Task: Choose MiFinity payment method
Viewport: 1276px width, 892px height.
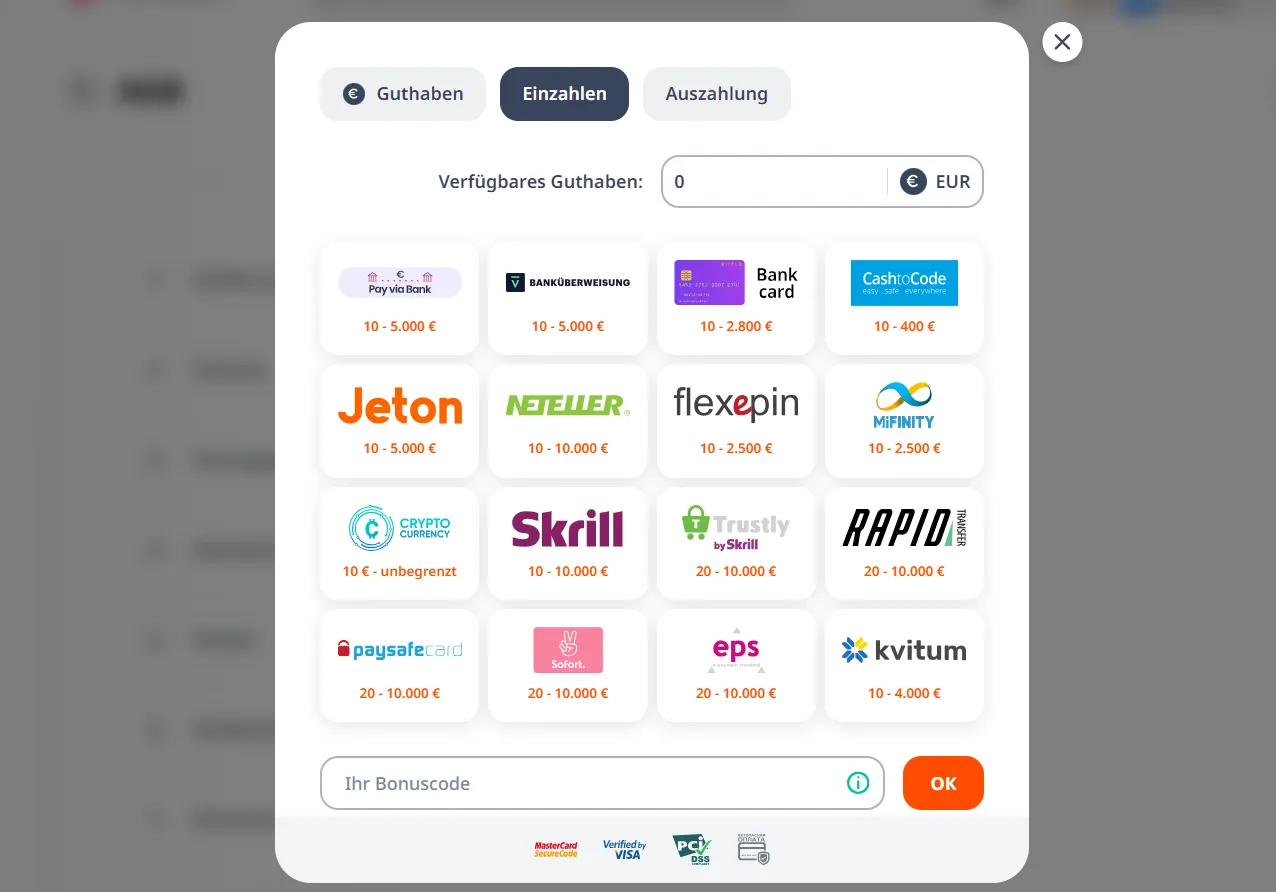Action: tap(904, 421)
